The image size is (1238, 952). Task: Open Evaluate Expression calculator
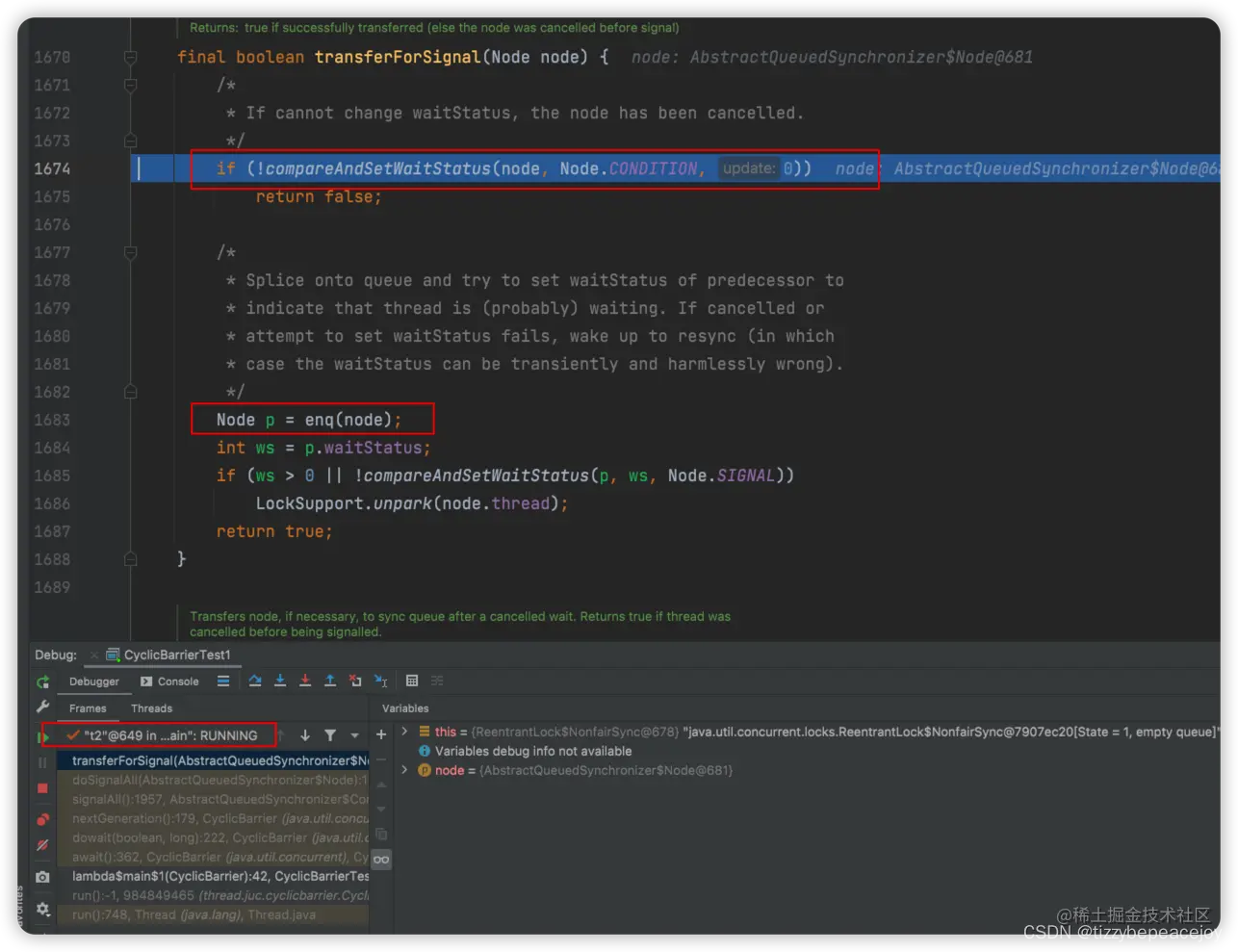(x=412, y=682)
